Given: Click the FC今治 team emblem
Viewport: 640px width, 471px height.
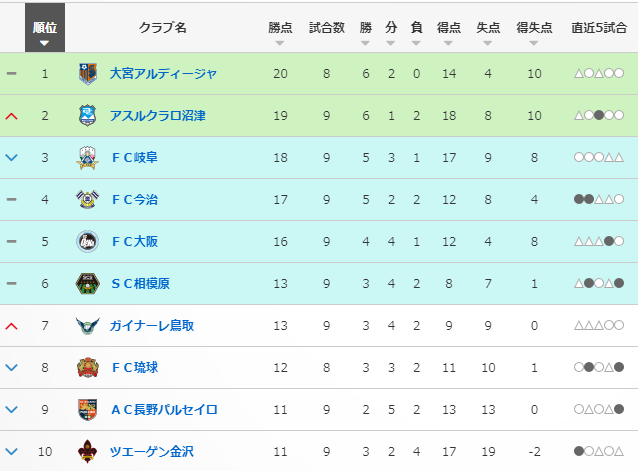Looking at the screenshot, I should (87, 200).
